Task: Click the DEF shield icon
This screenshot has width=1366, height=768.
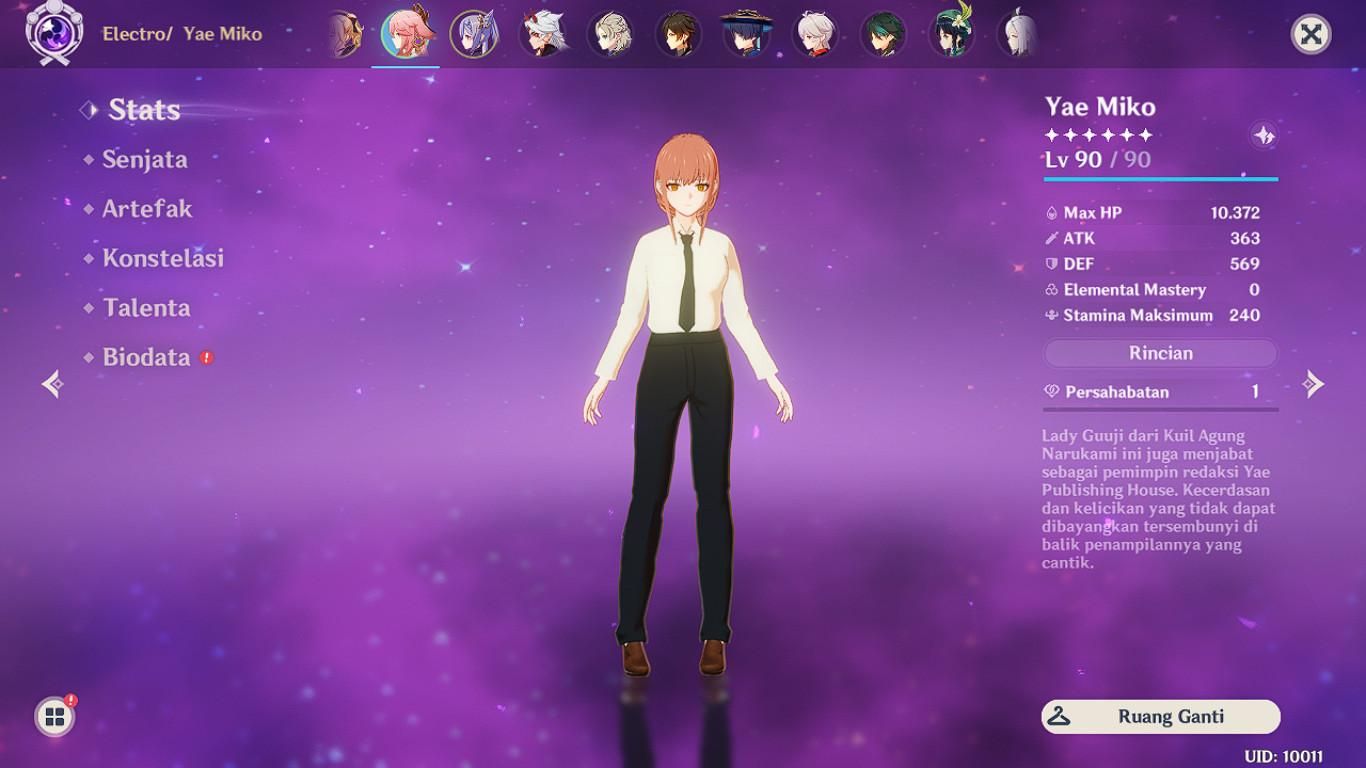Action: [1051, 264]
